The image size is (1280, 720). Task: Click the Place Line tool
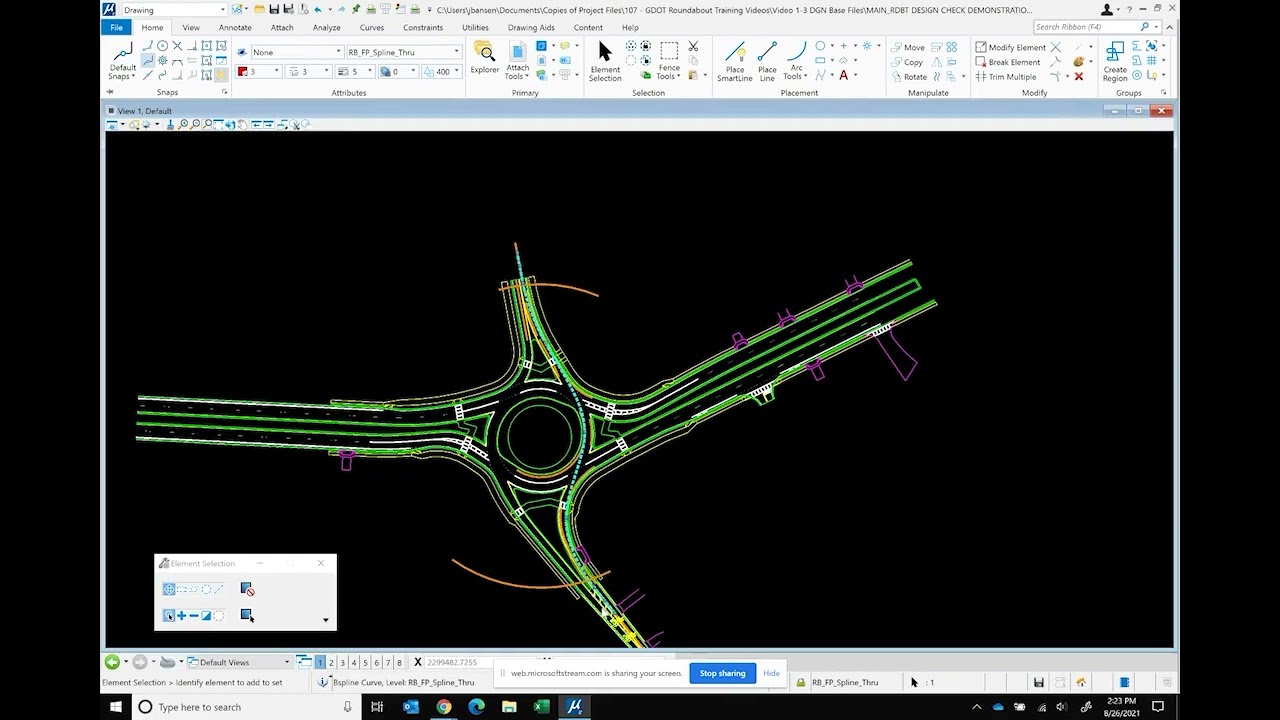click(767, 61)
